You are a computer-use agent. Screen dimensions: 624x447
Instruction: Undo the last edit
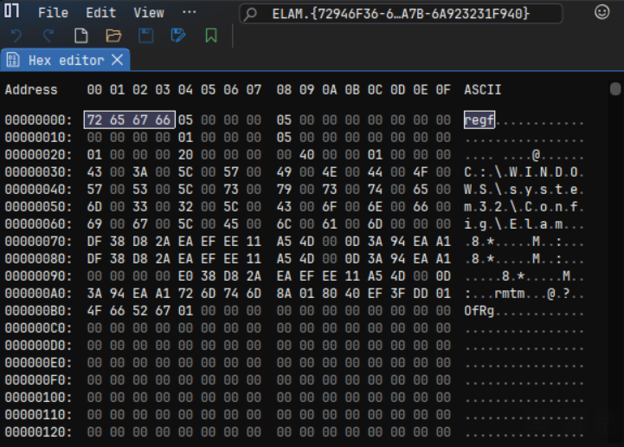(16, 36)
